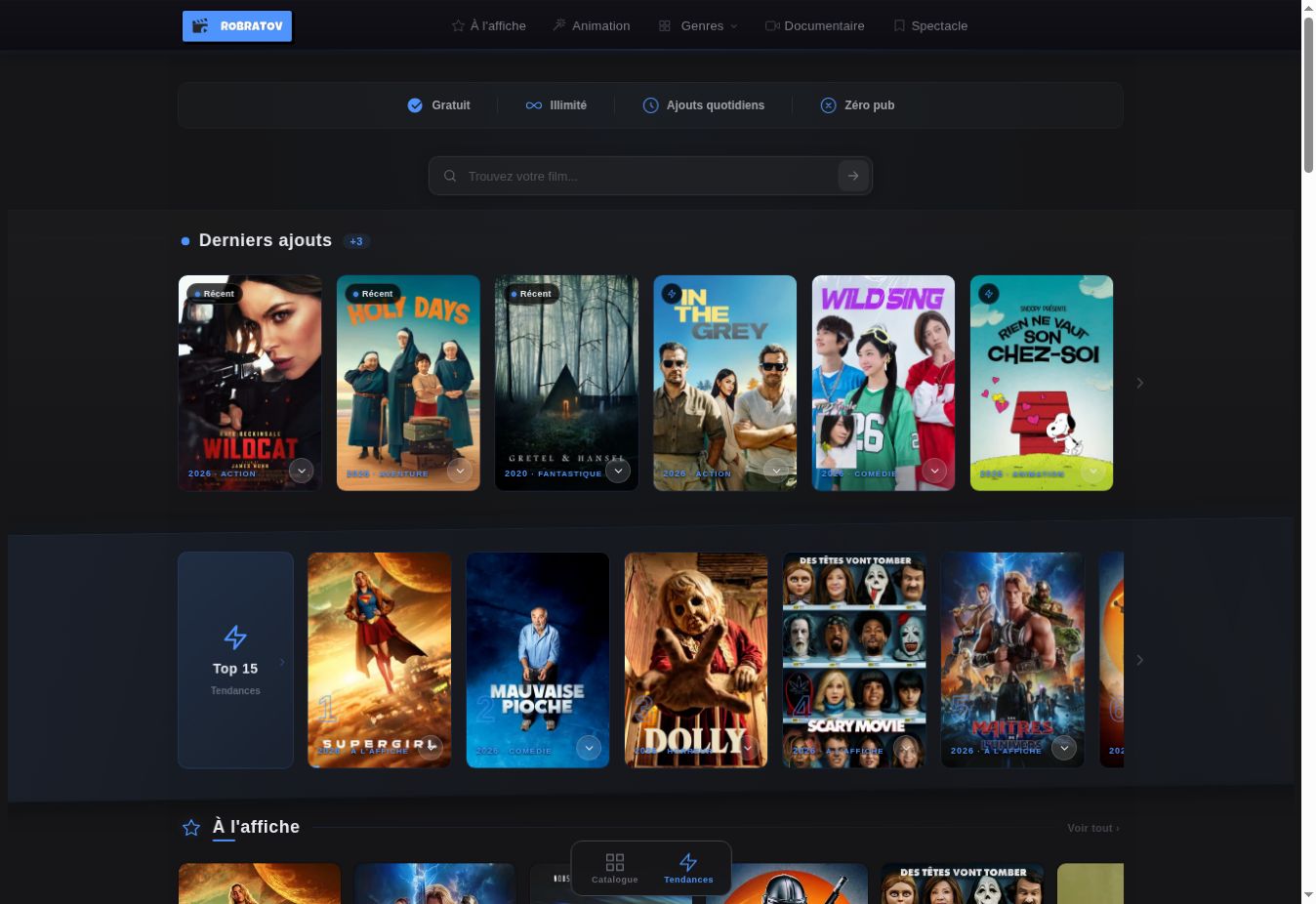1316x904 pixels.
Task: Expand the Genres dropdown in the navbar
Action: click(x=698, y=25)
